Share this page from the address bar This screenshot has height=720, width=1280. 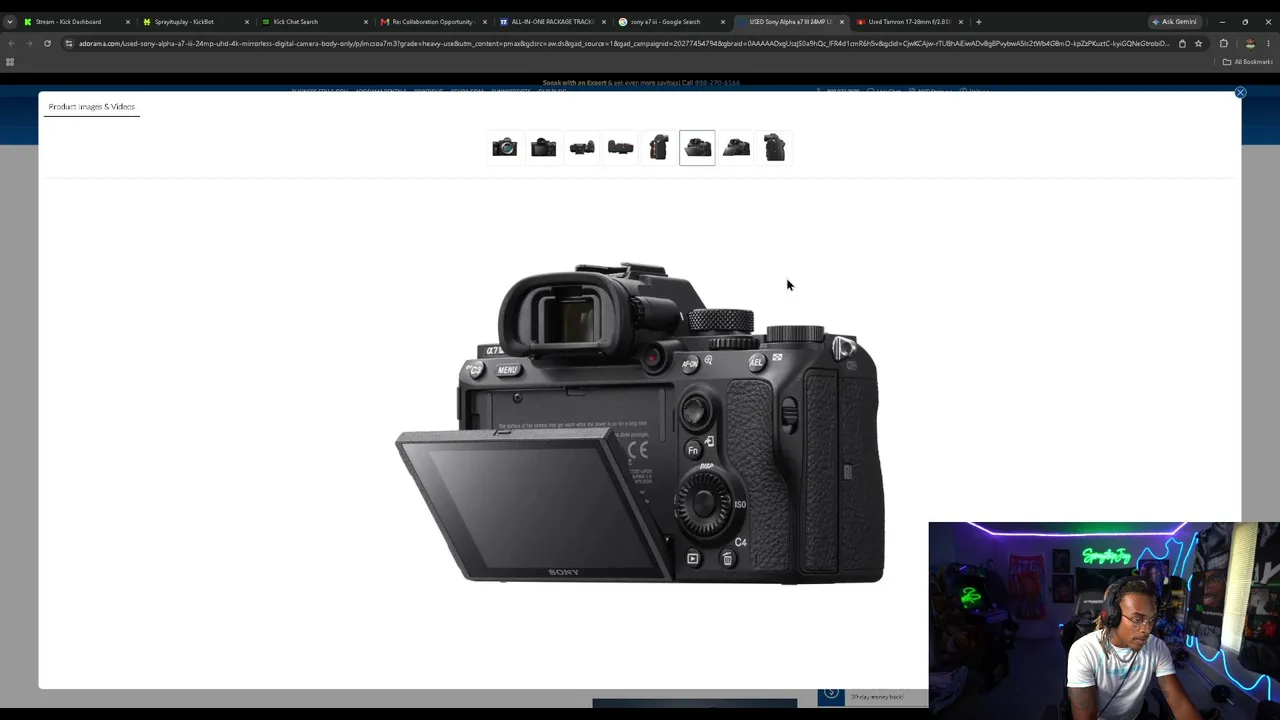click(1182, 44)
